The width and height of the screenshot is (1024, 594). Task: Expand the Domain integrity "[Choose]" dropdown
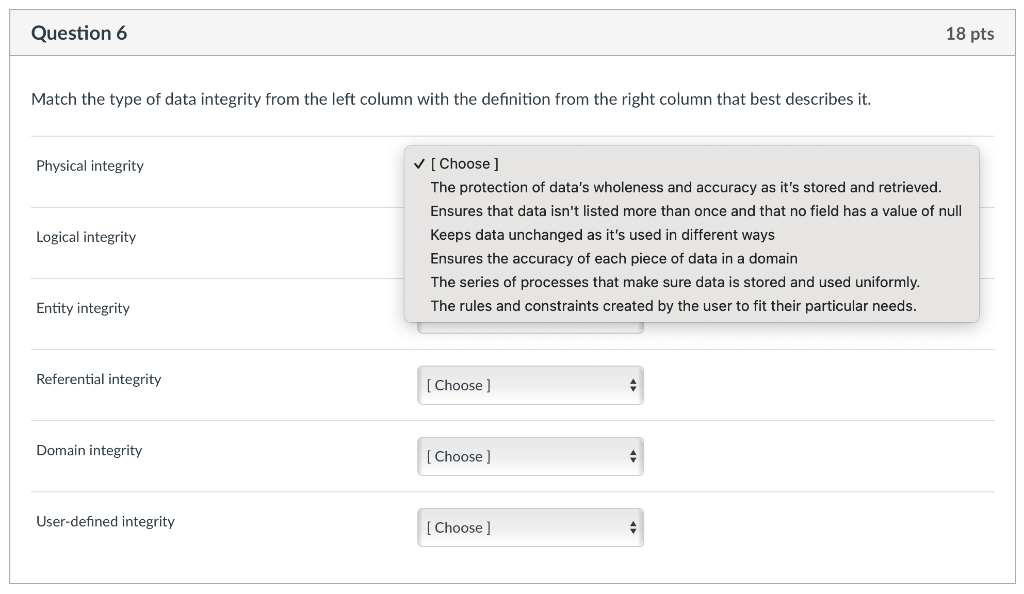tap(529, 456)
